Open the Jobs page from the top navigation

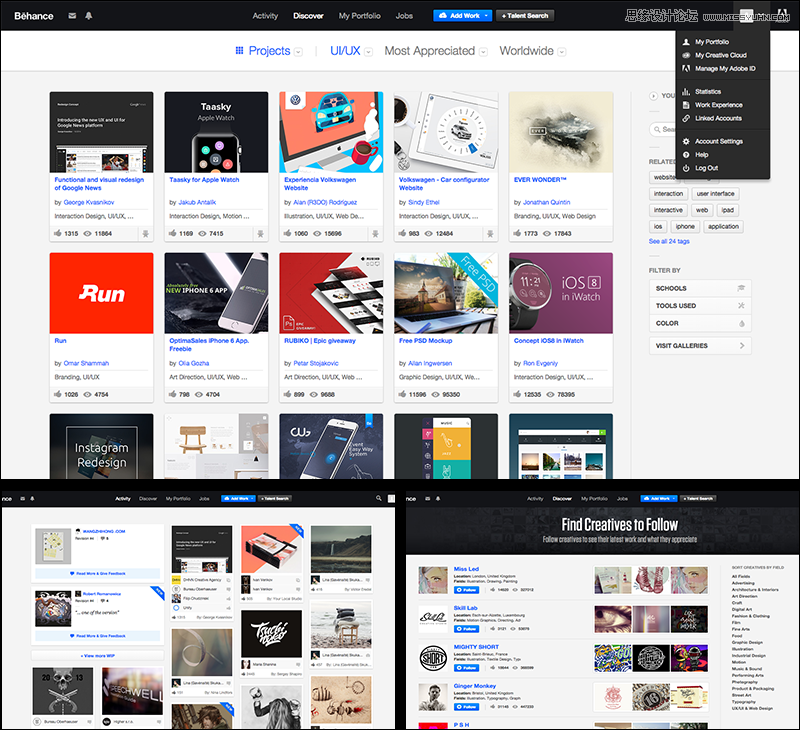404,16
